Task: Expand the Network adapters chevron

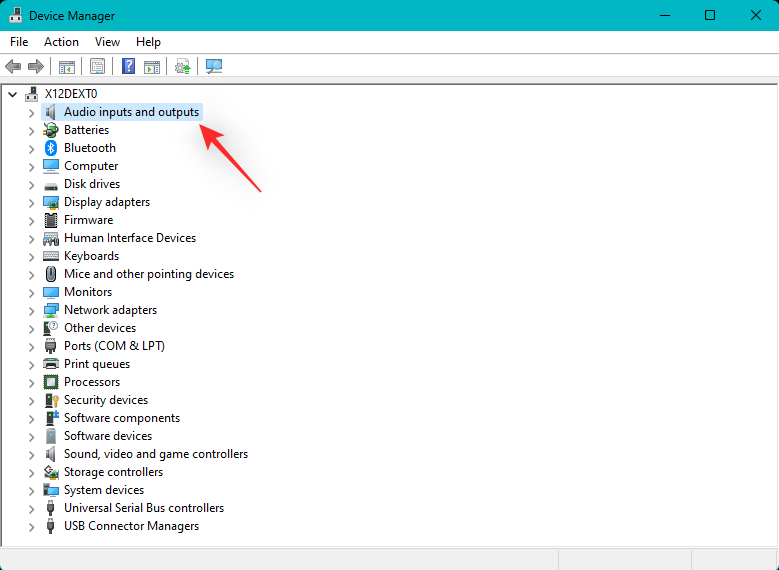Action: pos(31,310)
